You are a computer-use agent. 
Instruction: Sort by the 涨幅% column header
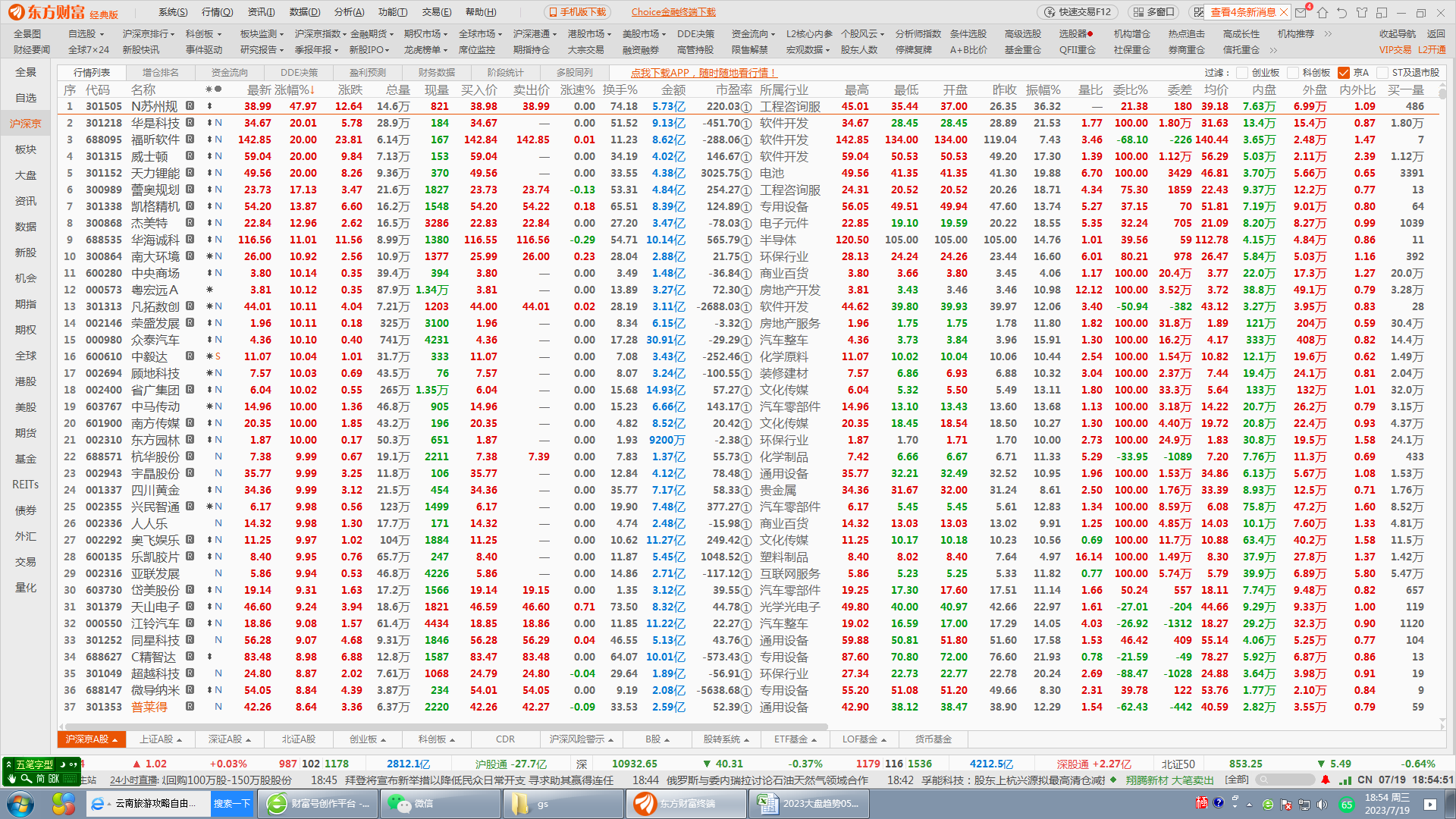click(294, 90)
